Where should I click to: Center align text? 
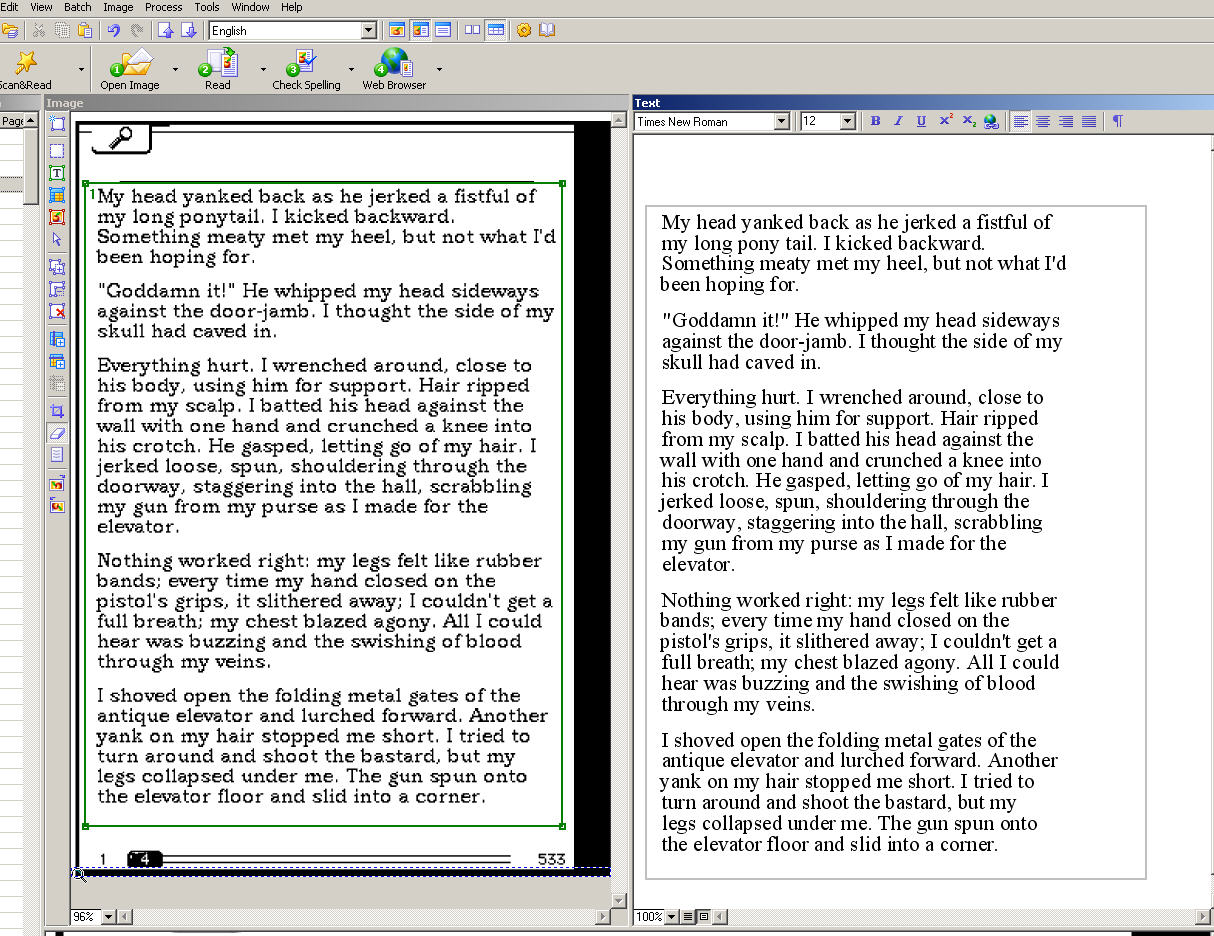(x=1043, y=121)
